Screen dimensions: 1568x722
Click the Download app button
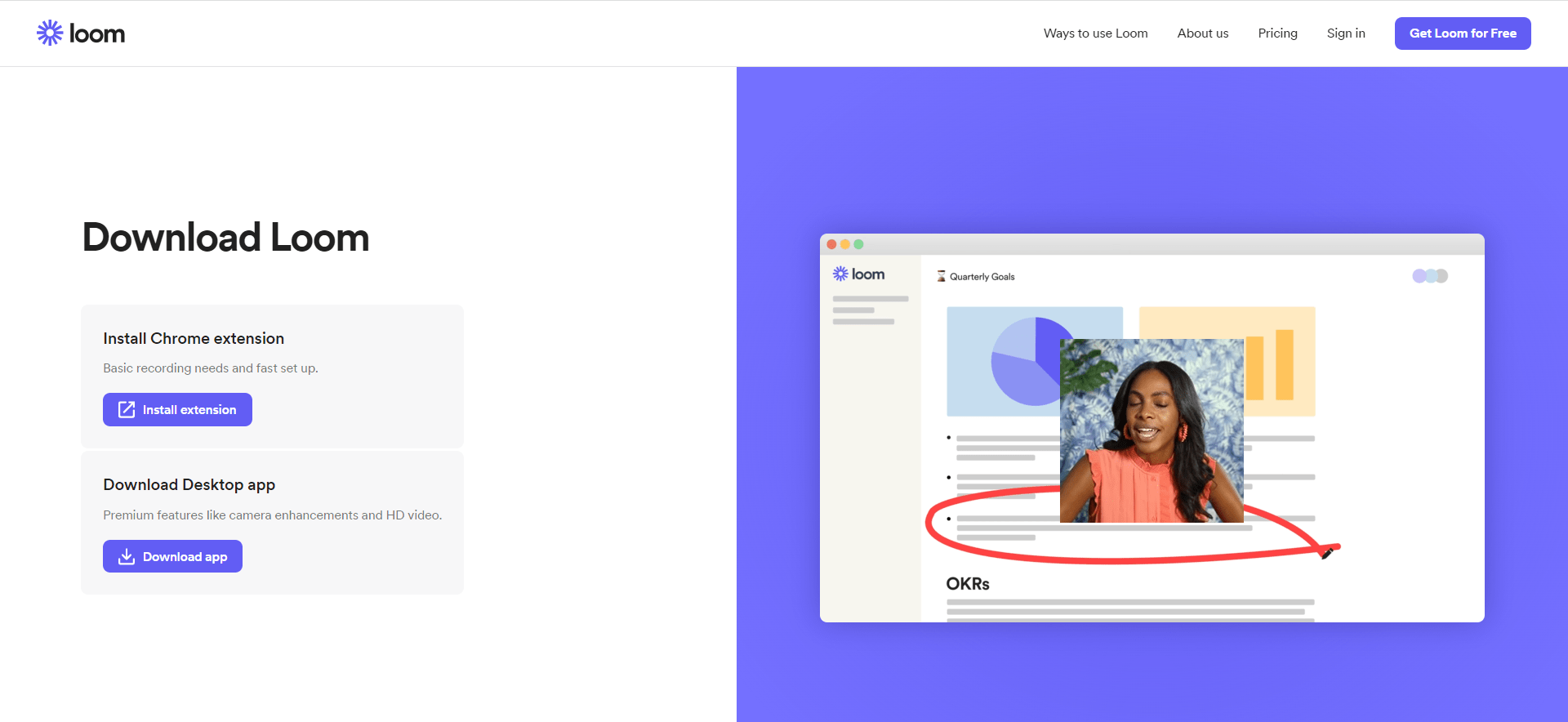(172, 556)
